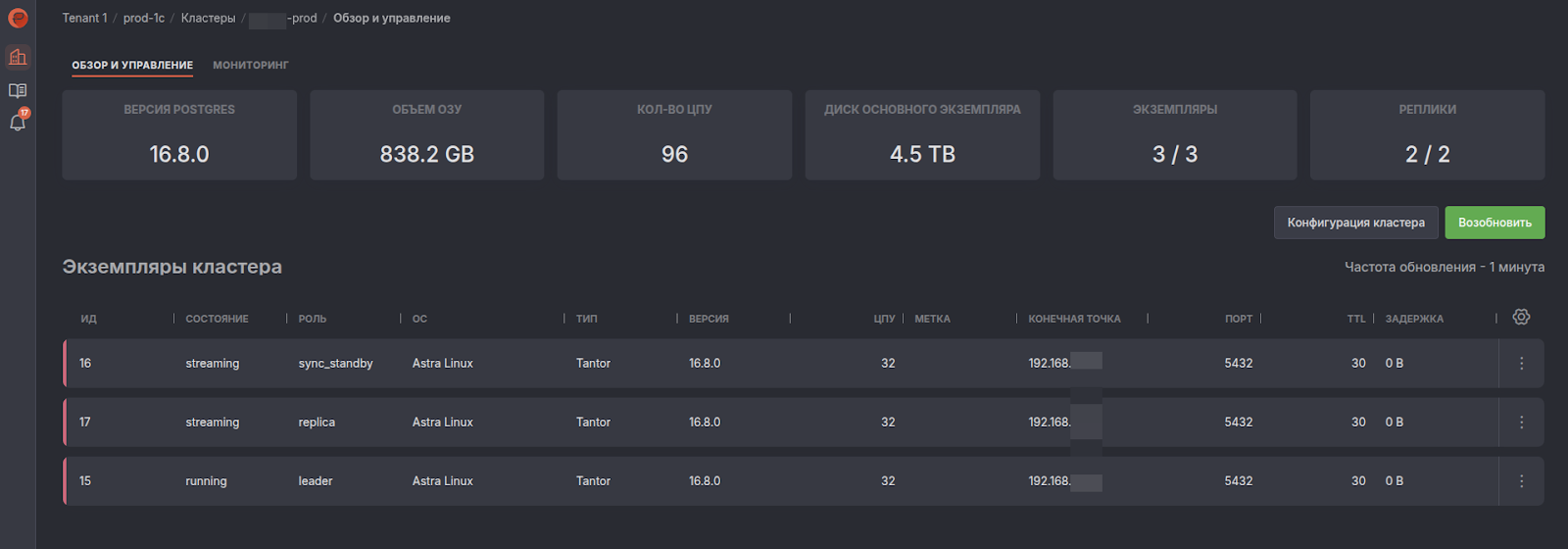Click the ВЕРСИЯ POSTGRES 16.8.0 card

(x=179, y=135)
